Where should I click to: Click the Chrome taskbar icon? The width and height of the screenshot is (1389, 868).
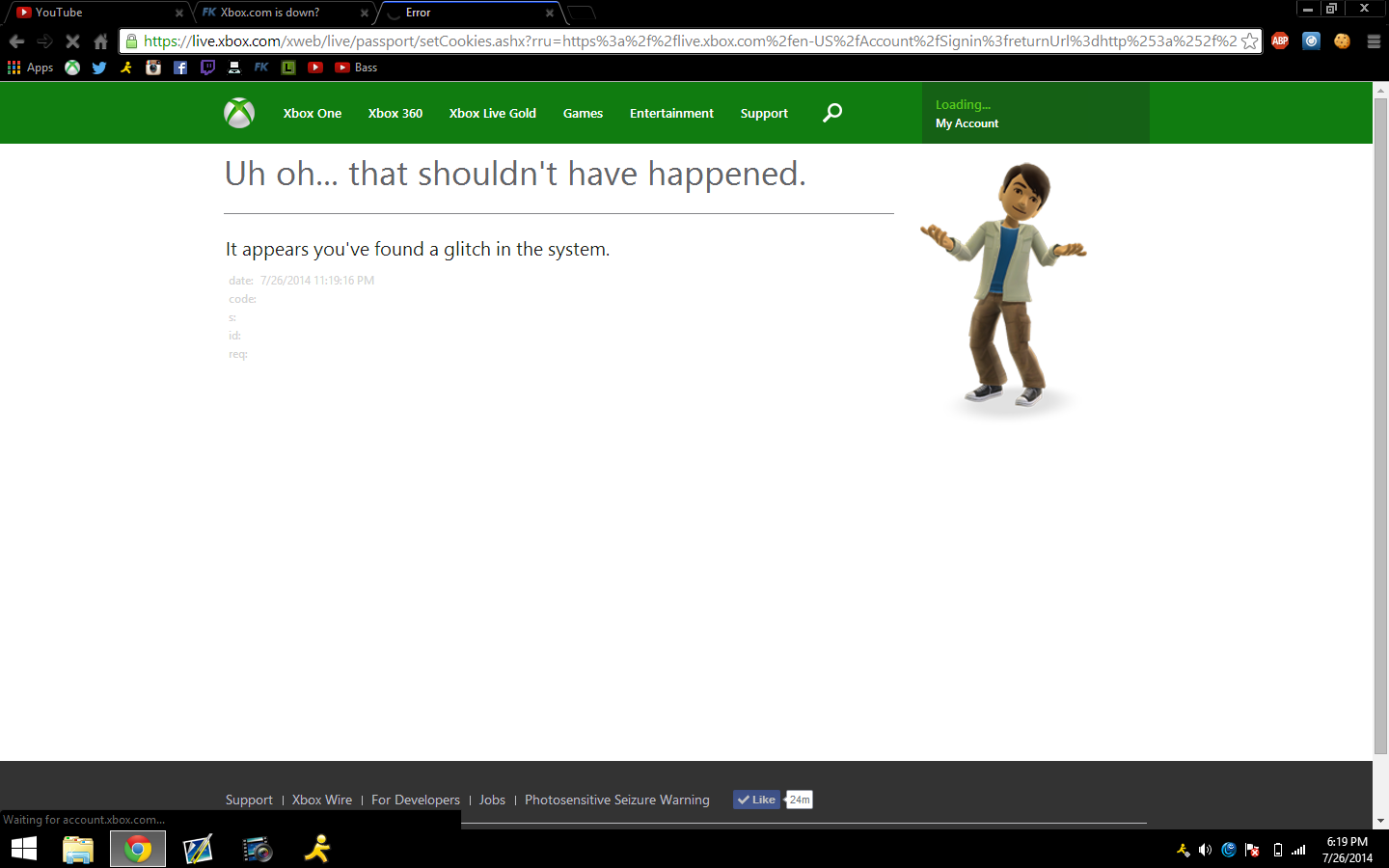[x=138, y=849]
